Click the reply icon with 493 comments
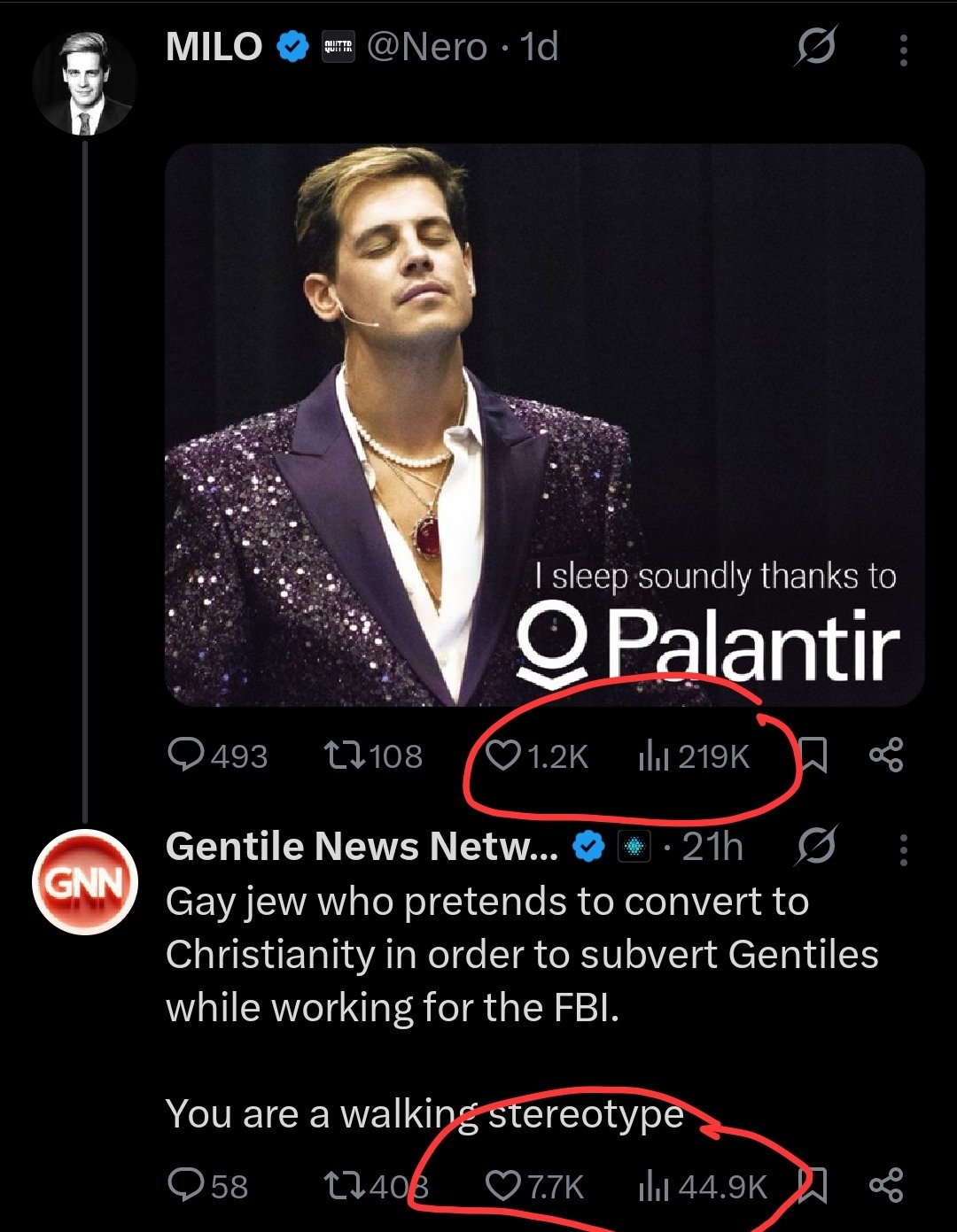This screenshot has height=1232, width=957. tap(186, 755)
